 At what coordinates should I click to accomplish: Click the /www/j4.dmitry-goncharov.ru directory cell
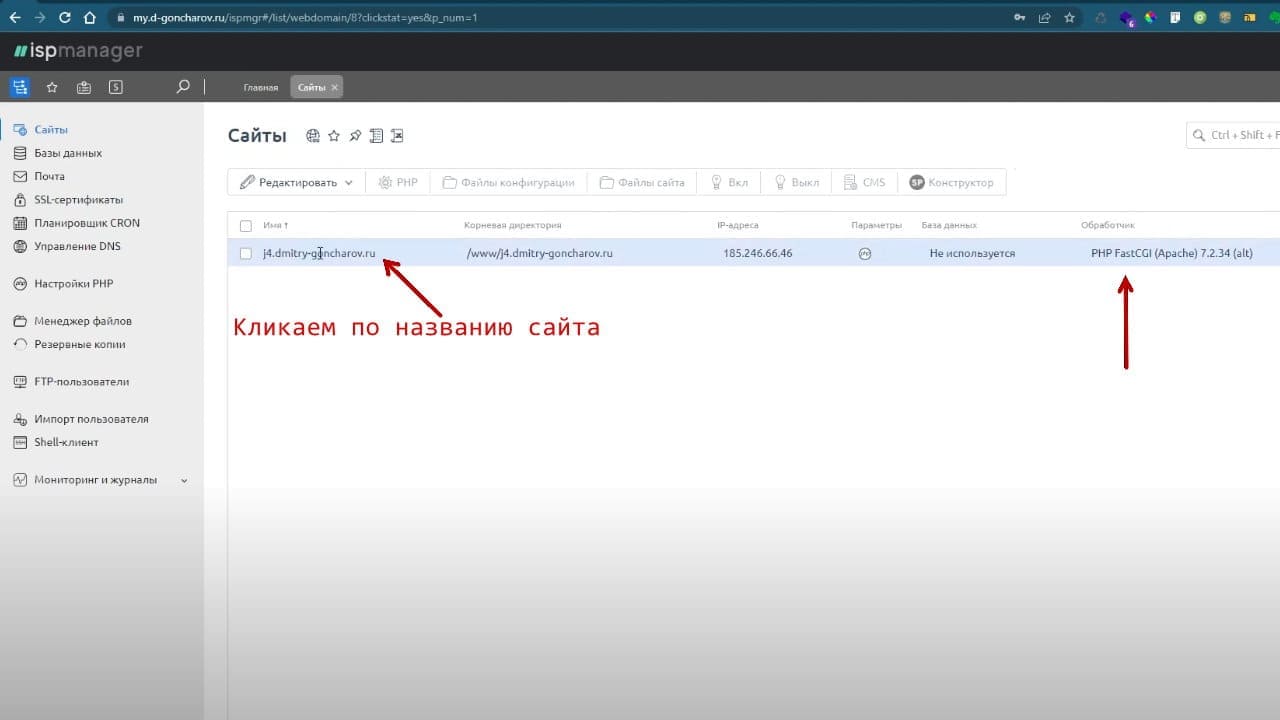540,254
